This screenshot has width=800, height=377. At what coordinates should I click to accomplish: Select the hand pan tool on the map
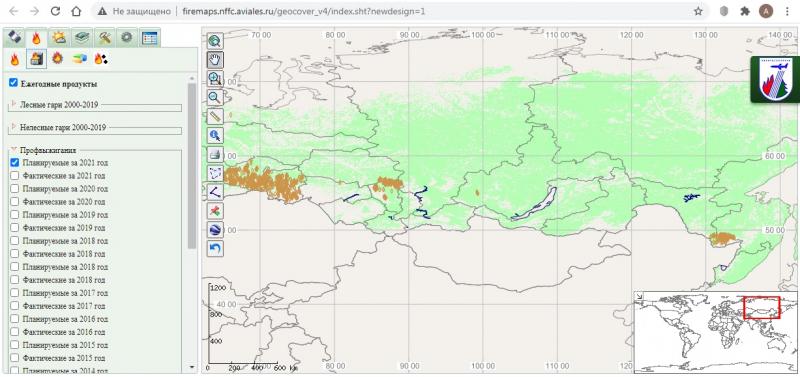(x=215, y=60)
